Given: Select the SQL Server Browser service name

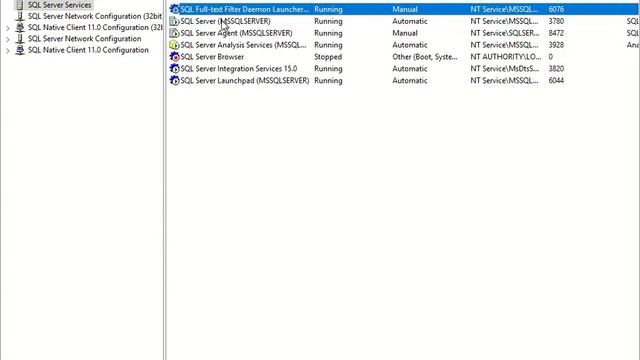Looking at the screenshot, I should click(212, 57).
